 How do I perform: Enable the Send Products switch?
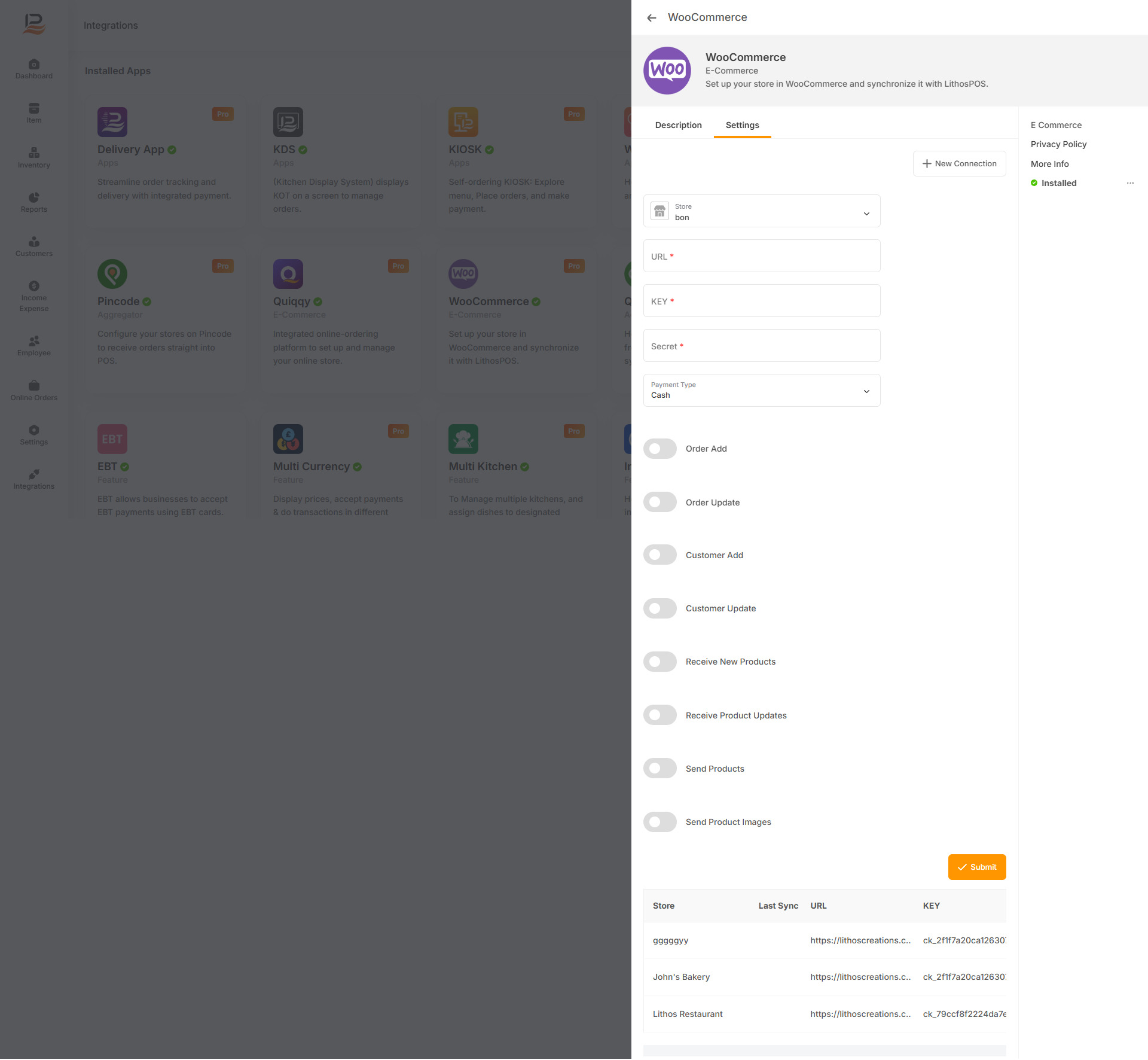(x=660, y=768)
